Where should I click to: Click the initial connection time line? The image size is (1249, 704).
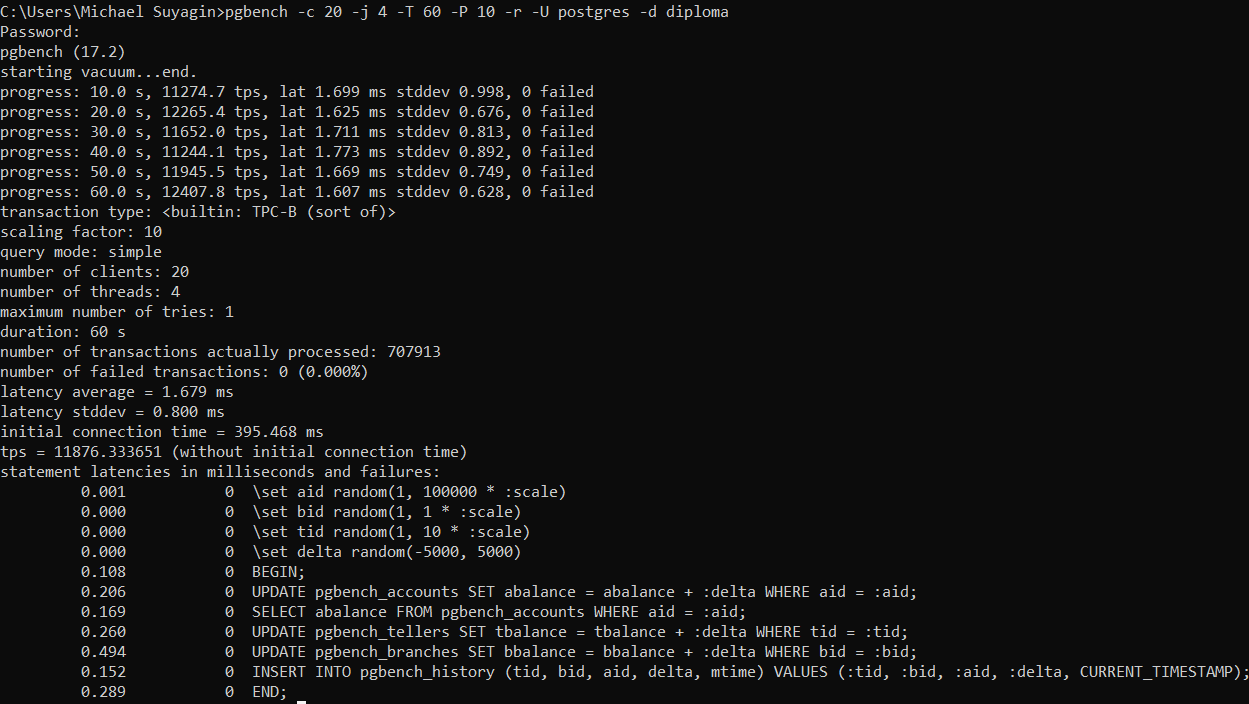(161, 431)
